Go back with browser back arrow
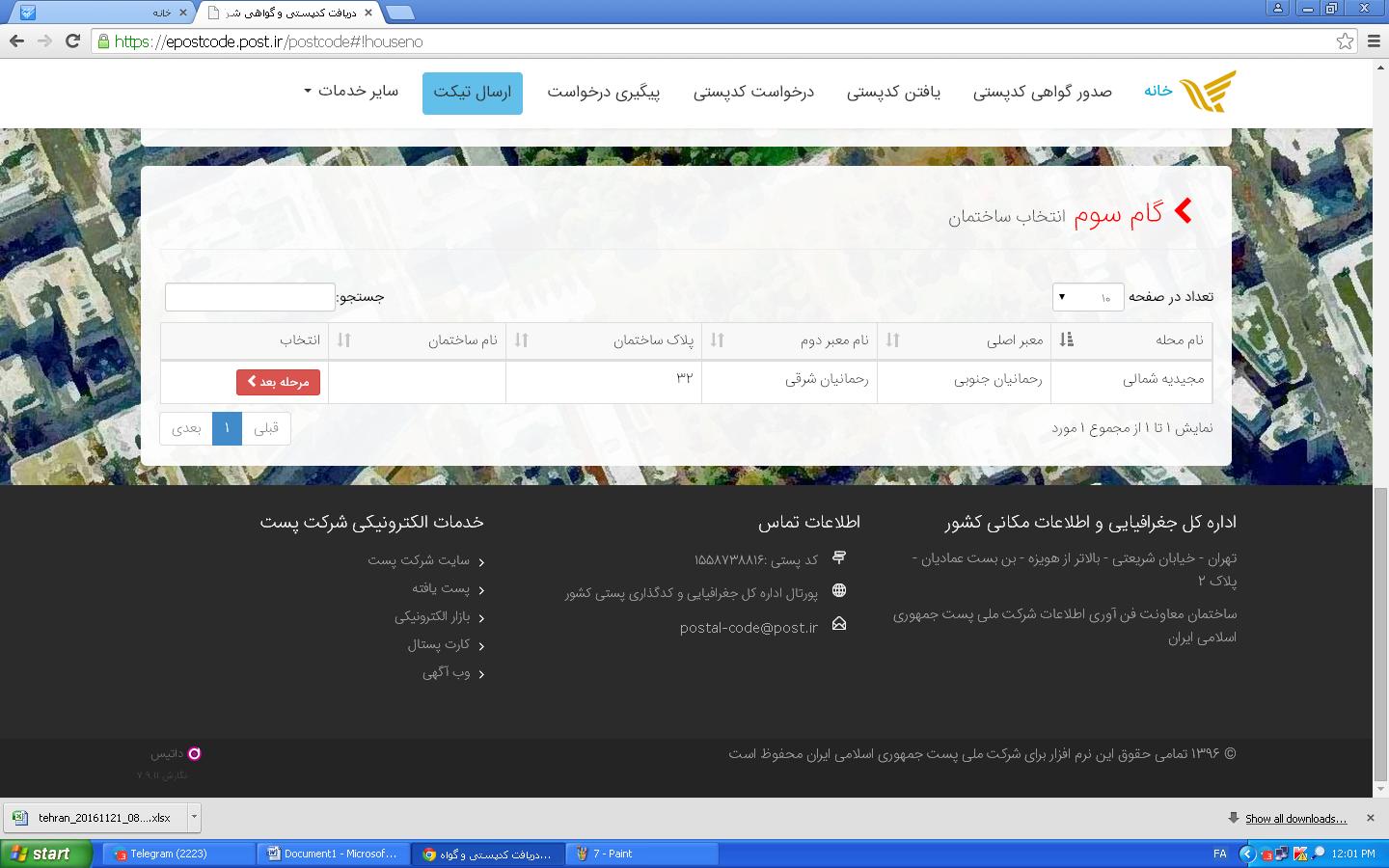The image size is (1389, 868). click(x=16, y=41)
